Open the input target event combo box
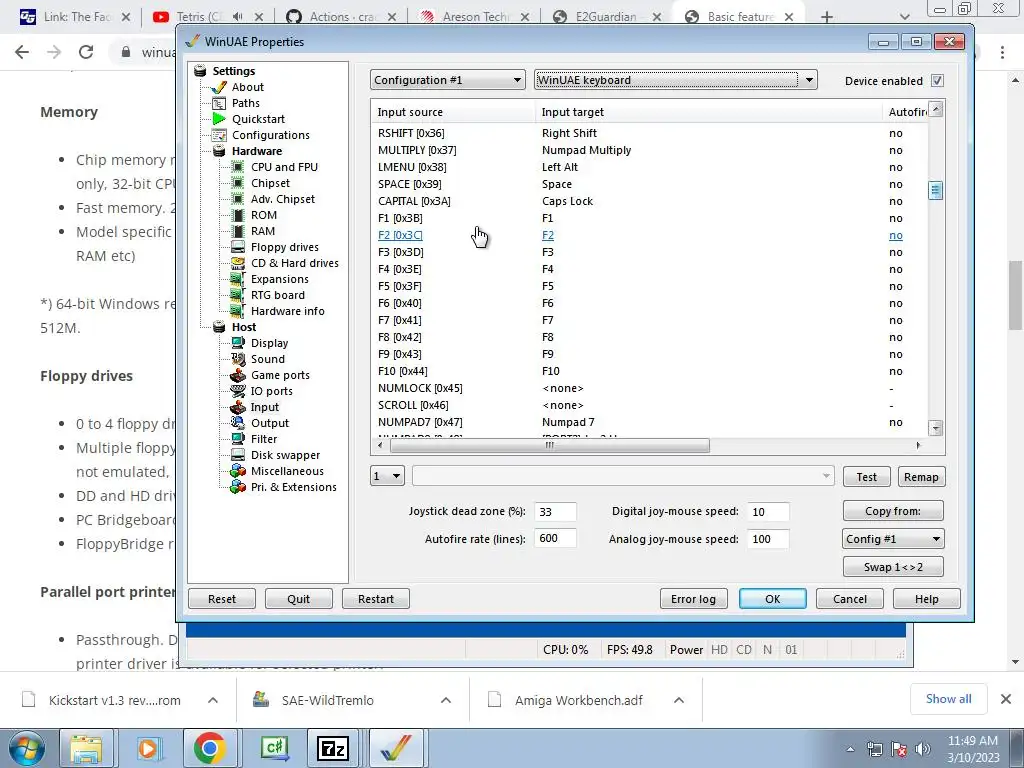Screen dimensions: 1024x768 [623, 476]
